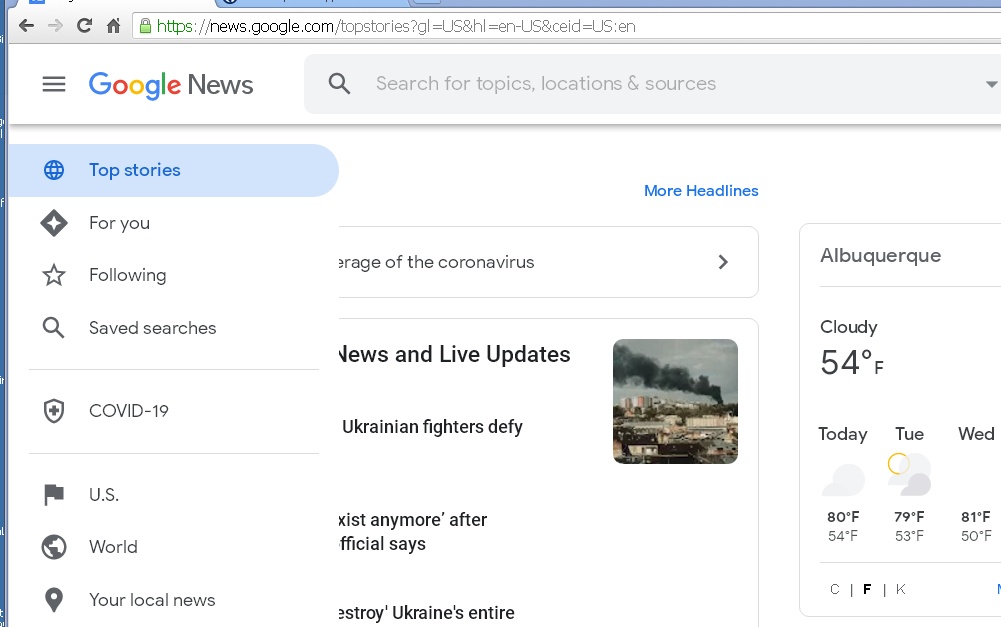The image size is (1001, 627).
Task: Click the Albuquerque weather location title
Action: tap(880, 255)
